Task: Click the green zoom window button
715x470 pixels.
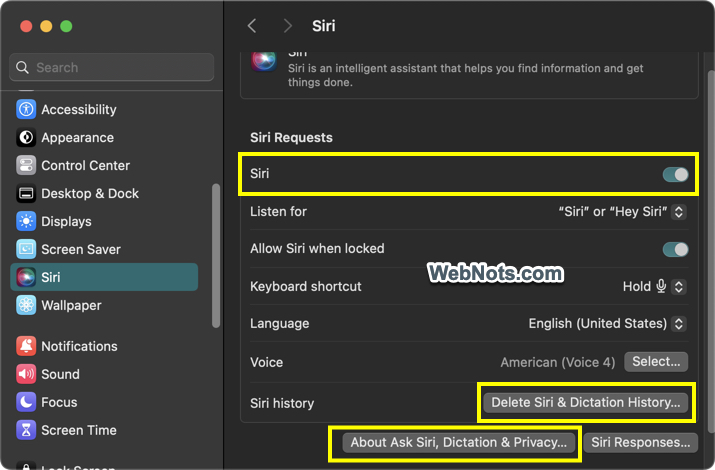Action: [66, 26]
